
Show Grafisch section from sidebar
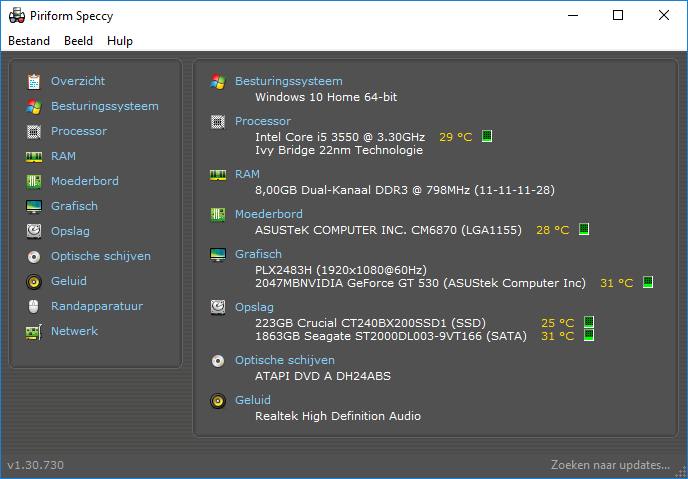tap(74, 206)
